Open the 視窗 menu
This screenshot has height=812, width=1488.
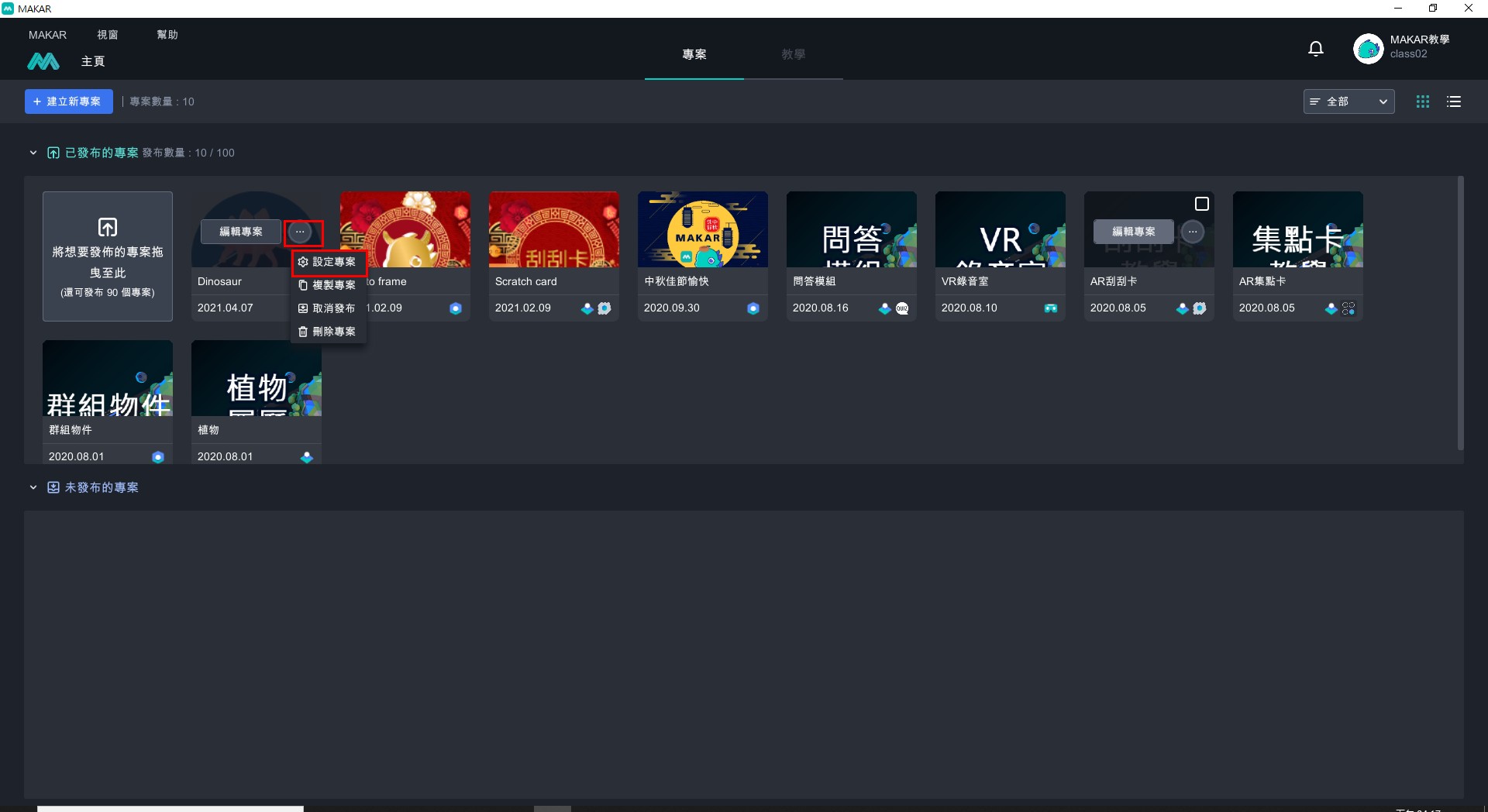[x=107, y=35]
